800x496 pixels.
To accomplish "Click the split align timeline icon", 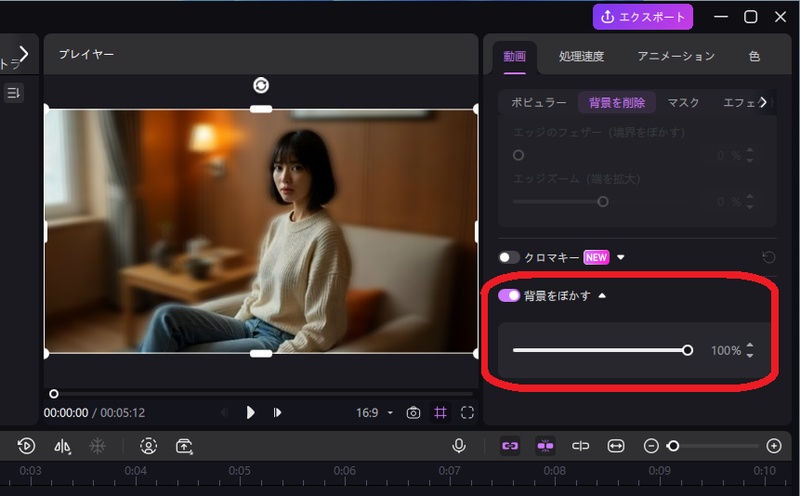I will [580, 446].
